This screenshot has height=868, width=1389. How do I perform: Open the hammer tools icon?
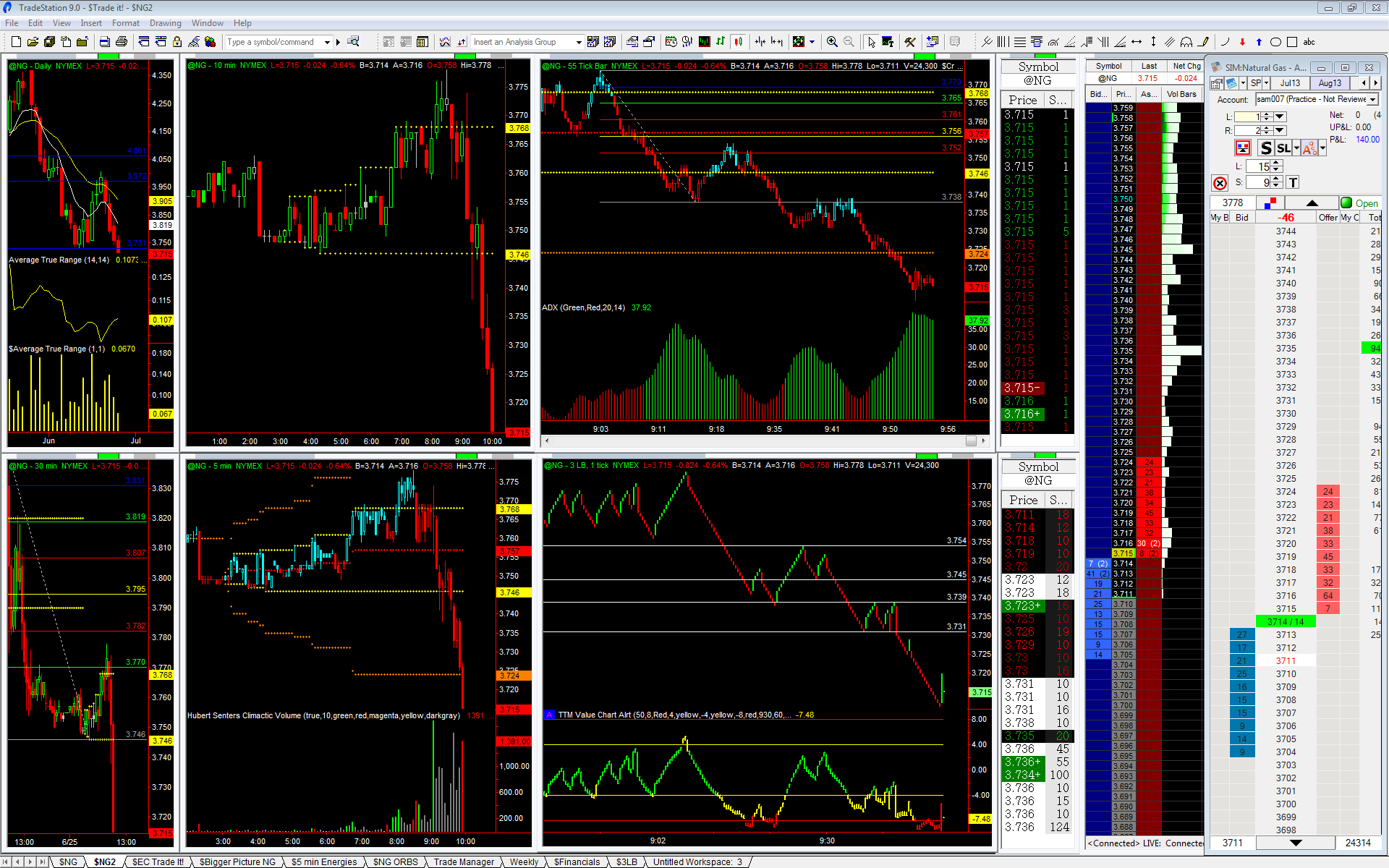[910, 42]
